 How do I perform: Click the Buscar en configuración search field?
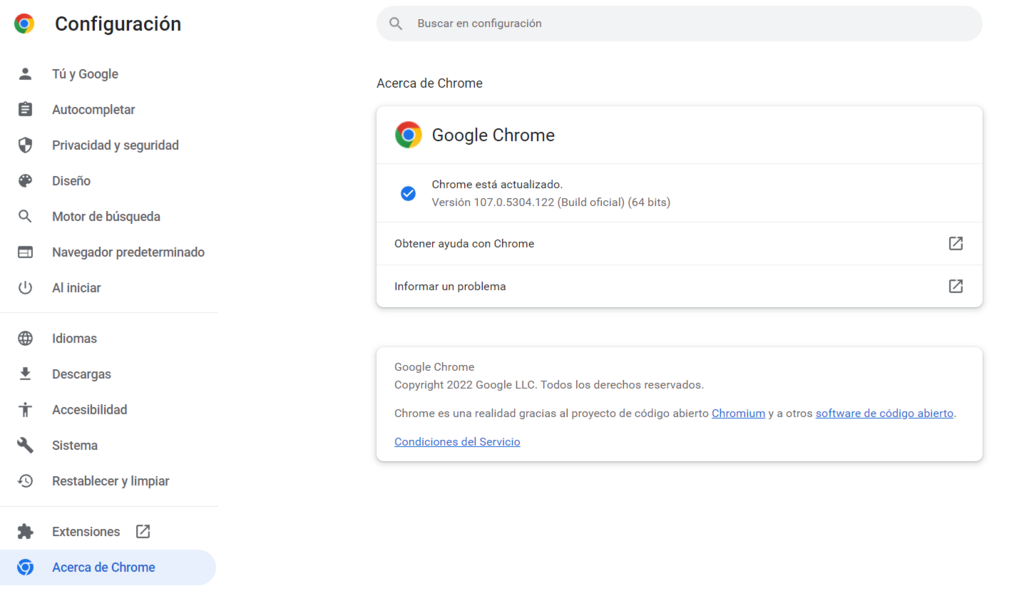pyautogui.click(x=679, y=23)
